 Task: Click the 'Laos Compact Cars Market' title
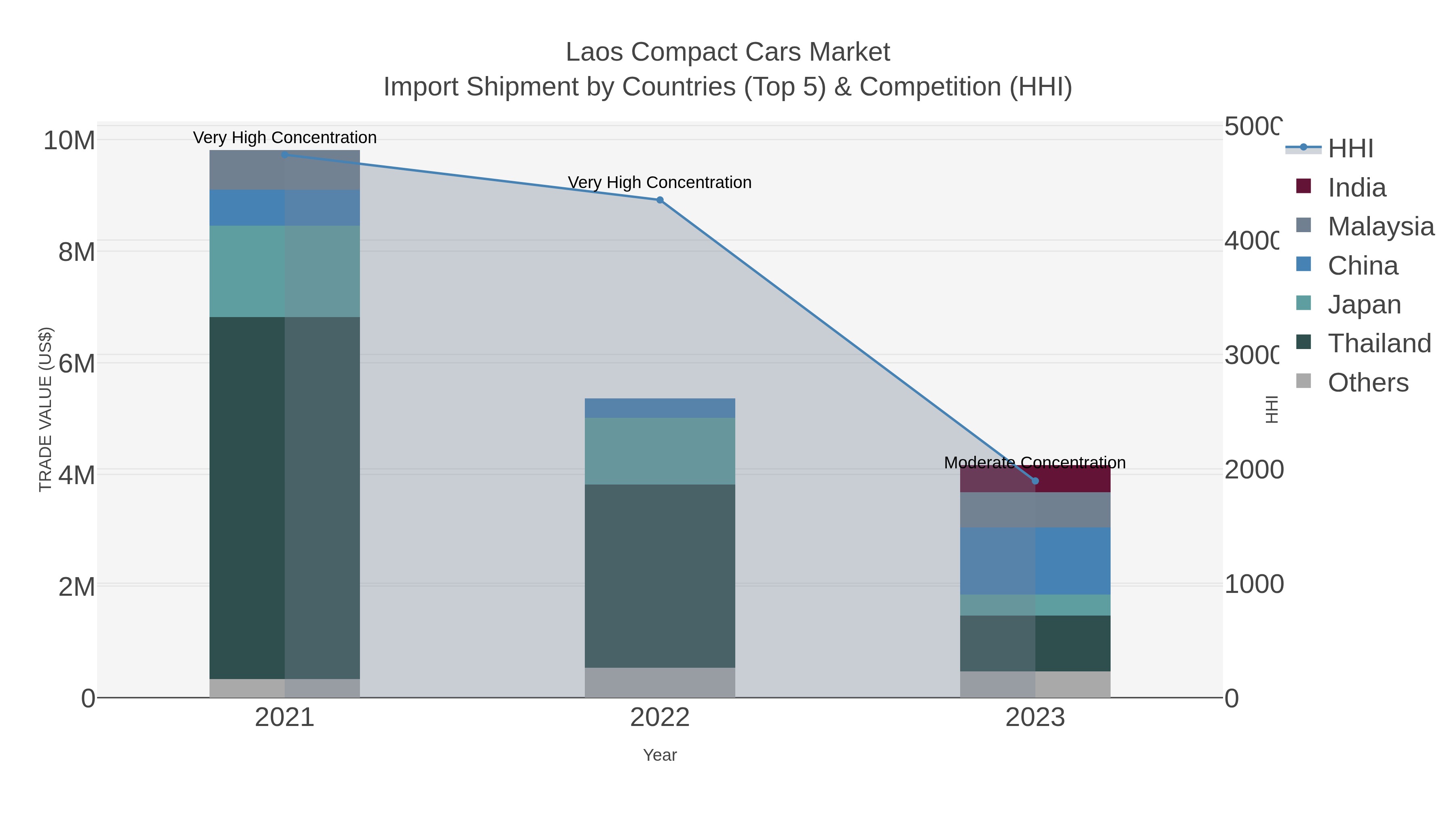click(728, 52)
